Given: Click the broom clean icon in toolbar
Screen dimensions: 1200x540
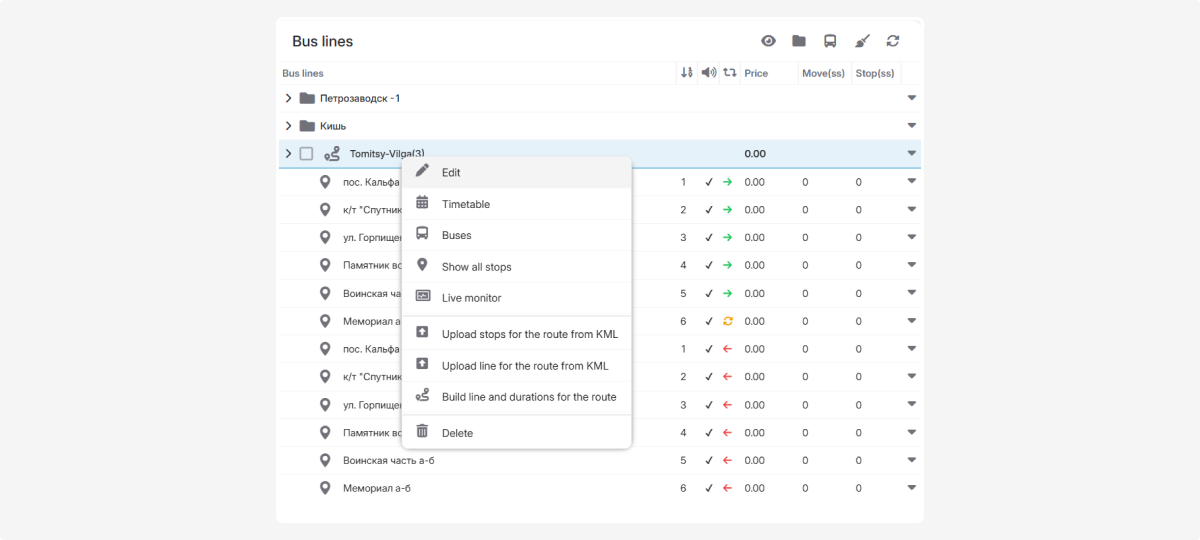Looking at the screenshot, I should pyautogui.click(x=862, y=41).
